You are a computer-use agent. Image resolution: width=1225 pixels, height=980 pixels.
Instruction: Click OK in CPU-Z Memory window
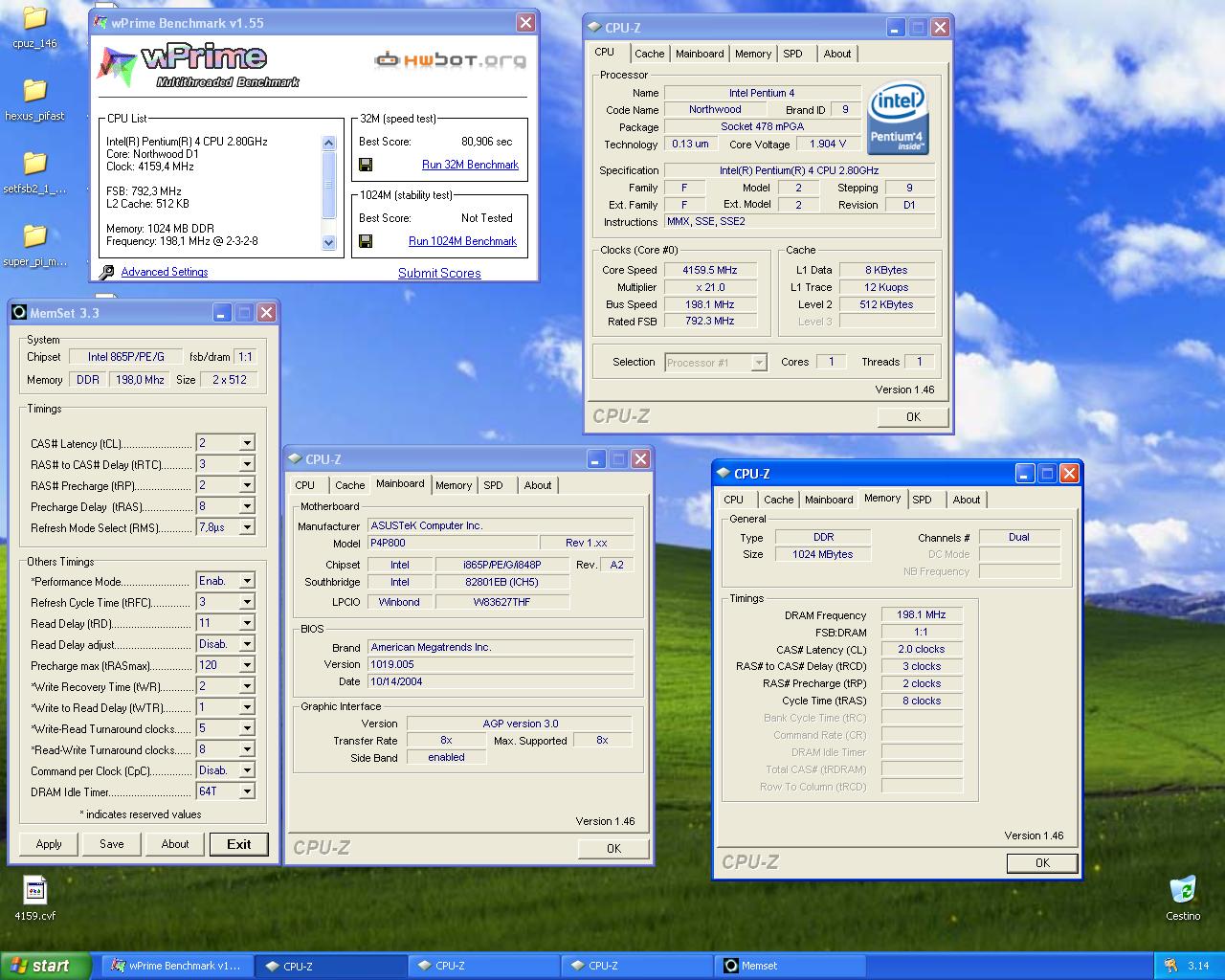pos(1042,862)
